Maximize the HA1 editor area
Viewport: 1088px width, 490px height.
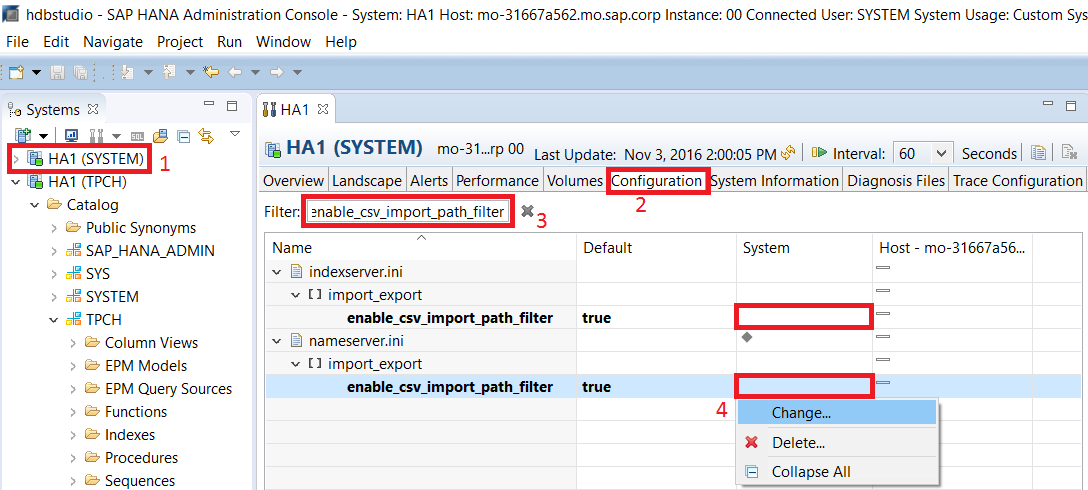(1072, 106)
